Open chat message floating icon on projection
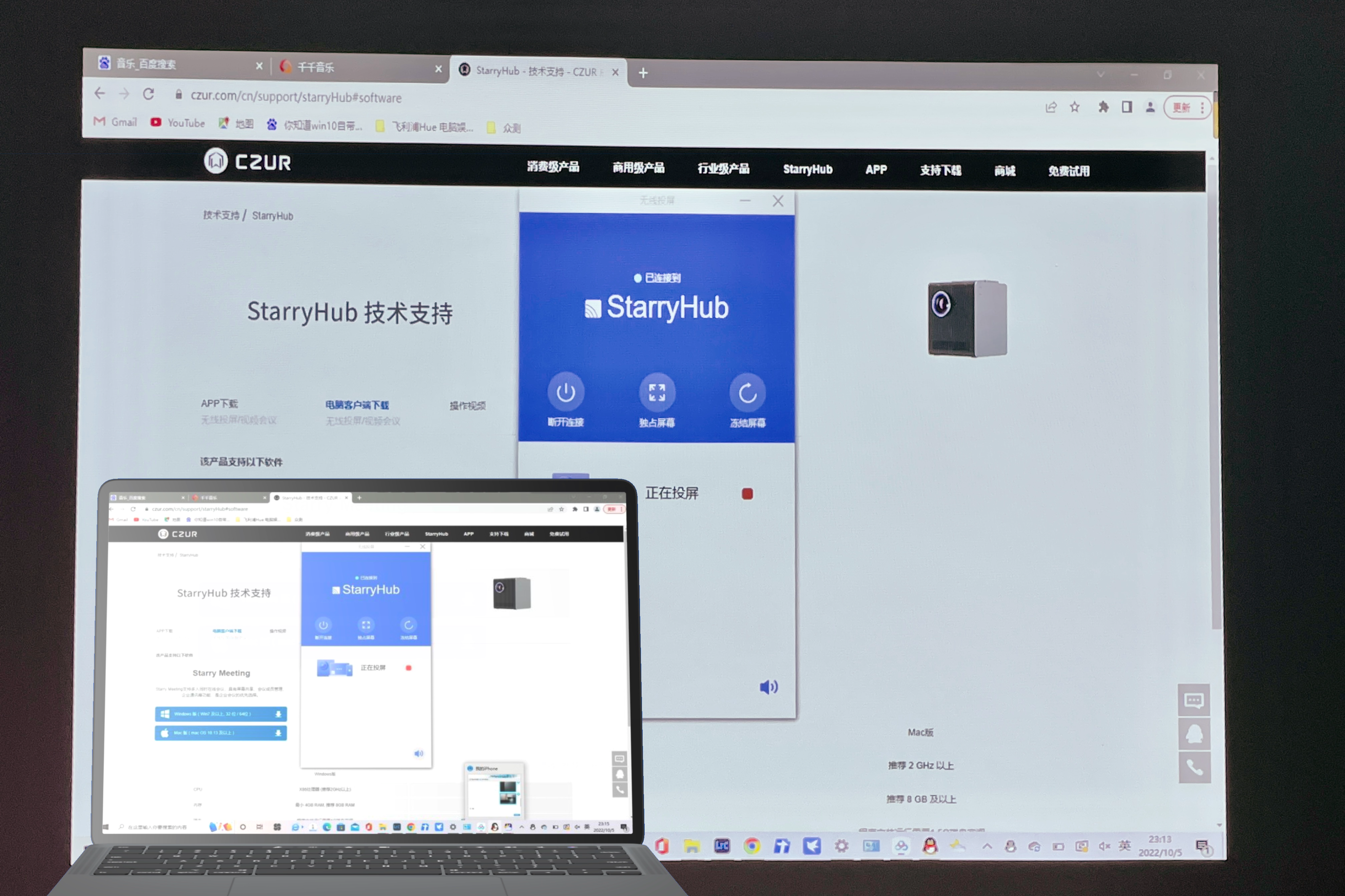The width and height of the screenshot is (1345, 896). [x=1194, y=700]
